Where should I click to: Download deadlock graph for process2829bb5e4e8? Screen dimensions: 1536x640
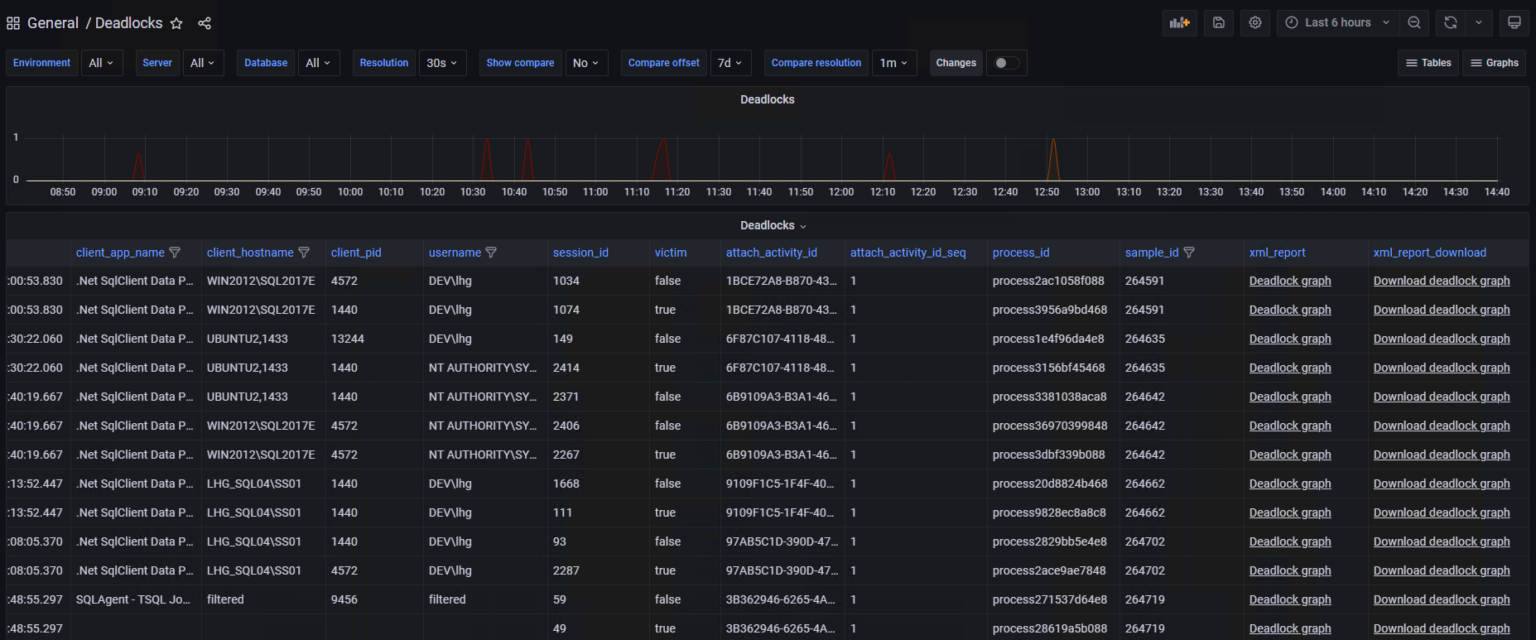(1441, 542)
